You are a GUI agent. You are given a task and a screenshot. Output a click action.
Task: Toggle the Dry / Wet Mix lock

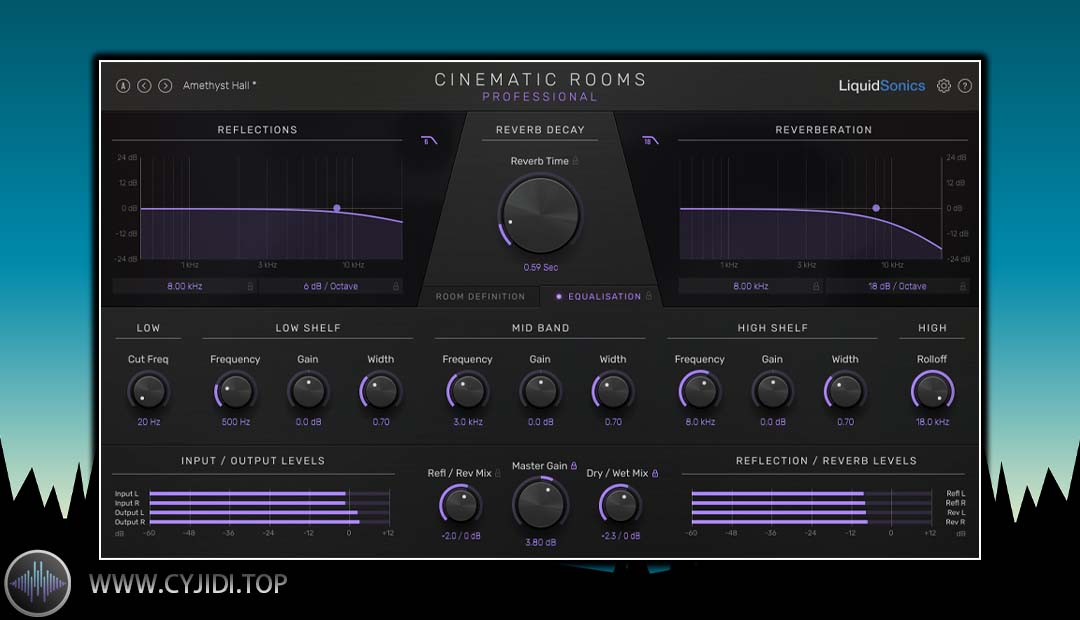(655, 473)
